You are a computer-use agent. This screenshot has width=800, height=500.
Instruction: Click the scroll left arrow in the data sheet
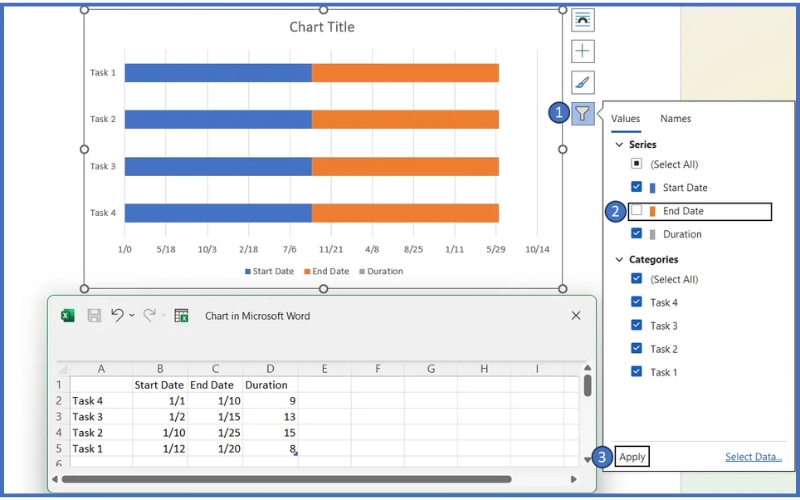click(x=55, y=479)
